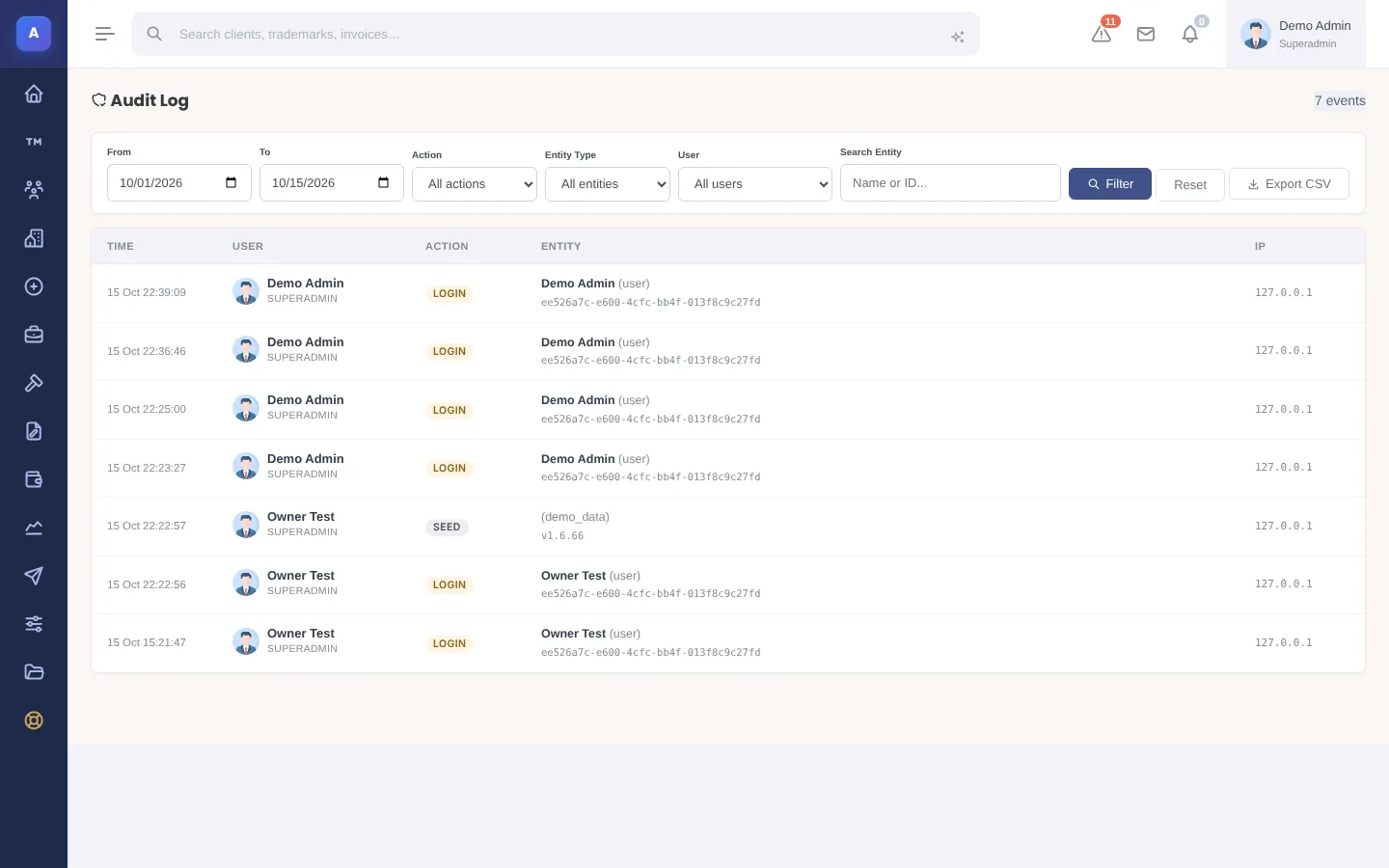The height and width of the screenshot is (868, 1389).
Task: Click the Export CSV button
Action: tap(1289, 184)
